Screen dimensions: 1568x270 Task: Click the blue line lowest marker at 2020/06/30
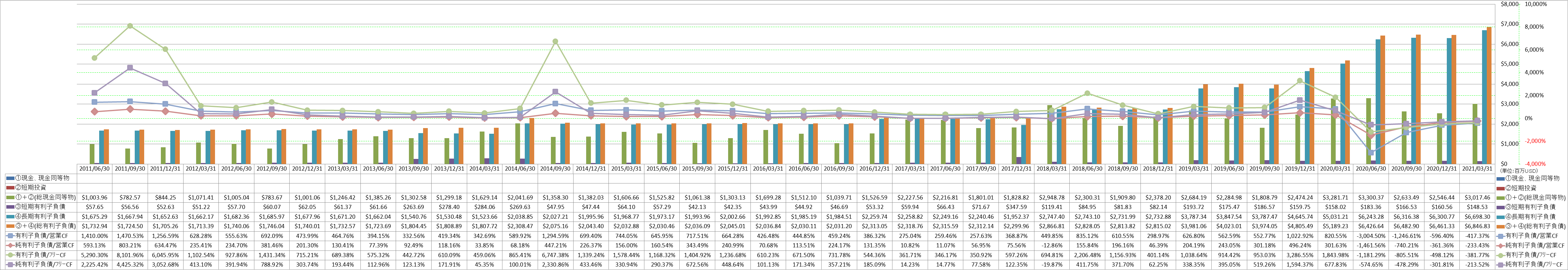[1371, 153]
